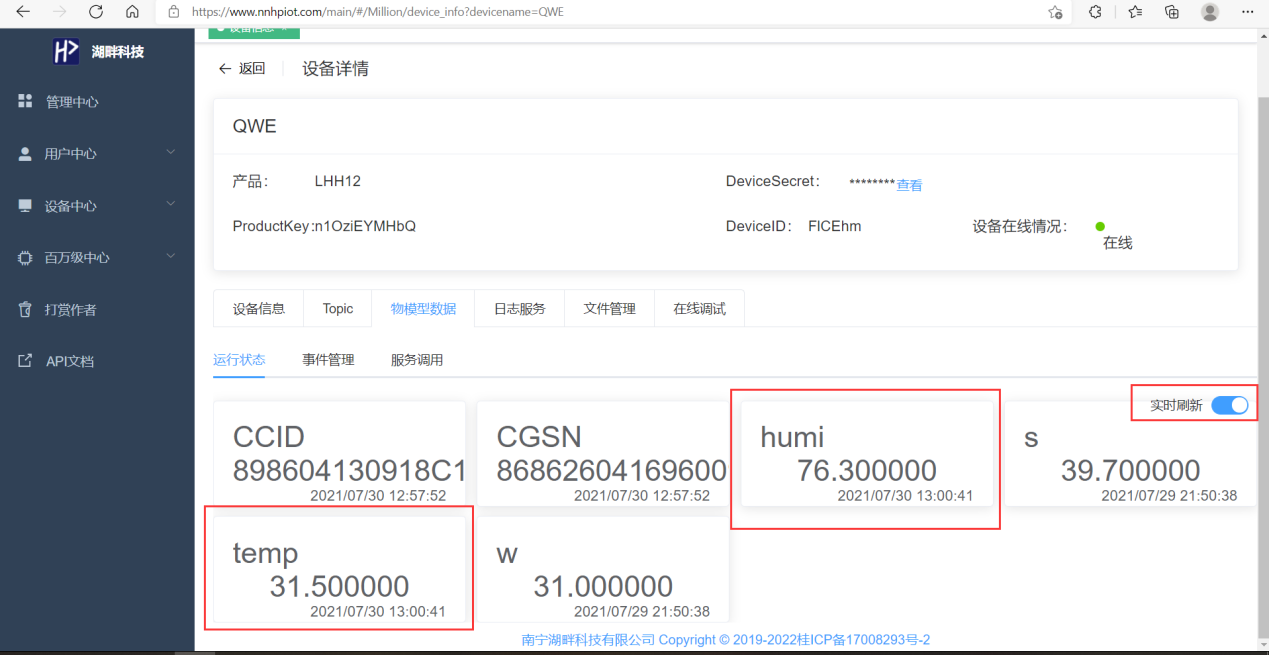Click the API文档 external link icon
This screenshot has height=655, width=1269.
pyautogui.click(x=26, y=361)
